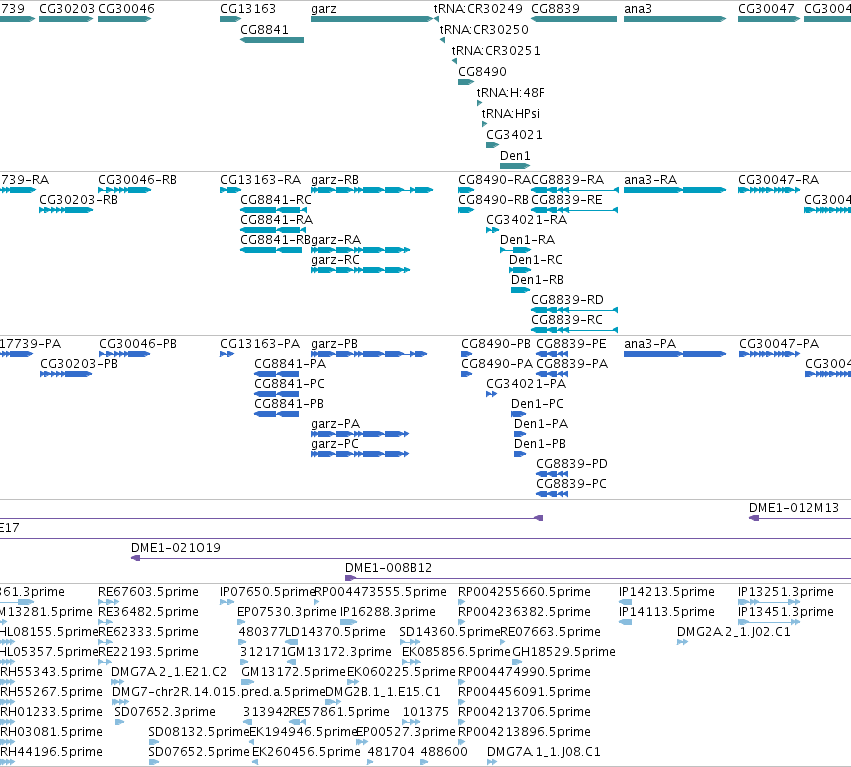
Task: Select the CG30047 gene label
Action: click(x=766, y=9)
